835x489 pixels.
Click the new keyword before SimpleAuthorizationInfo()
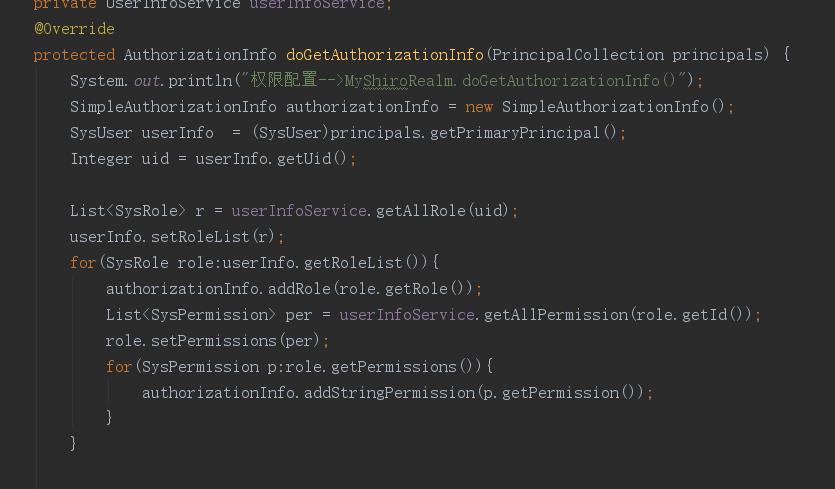click(479, 106)
